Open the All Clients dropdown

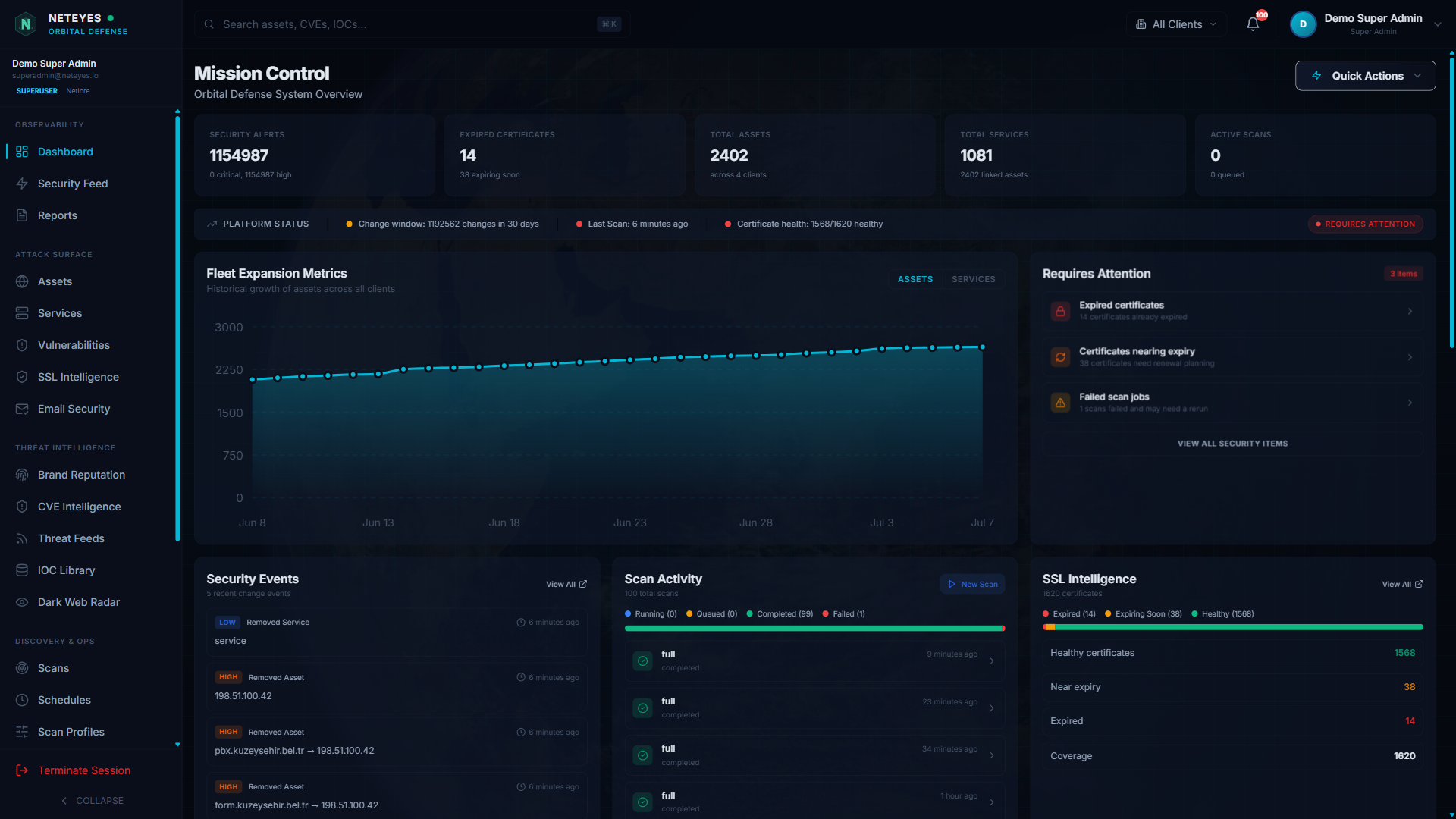1176,24
